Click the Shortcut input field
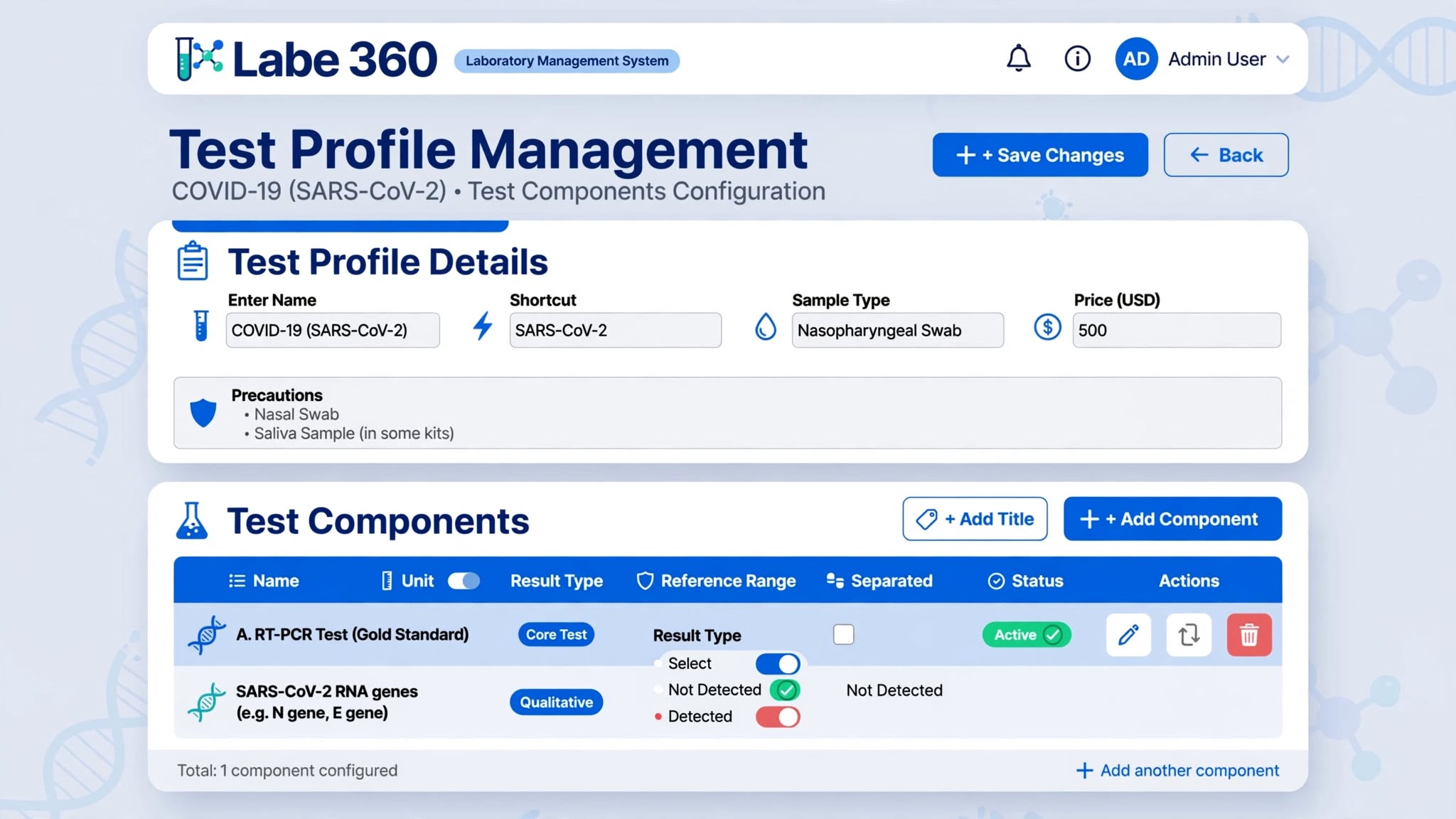The height and width of the screenshot is (819, 1456). coord(615,330)
